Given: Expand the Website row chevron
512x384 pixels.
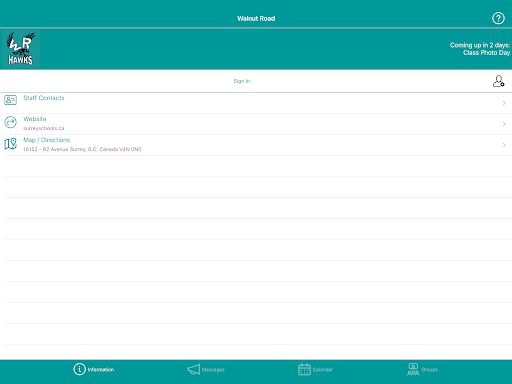Looking at the screenshot, I should [504, 124].
